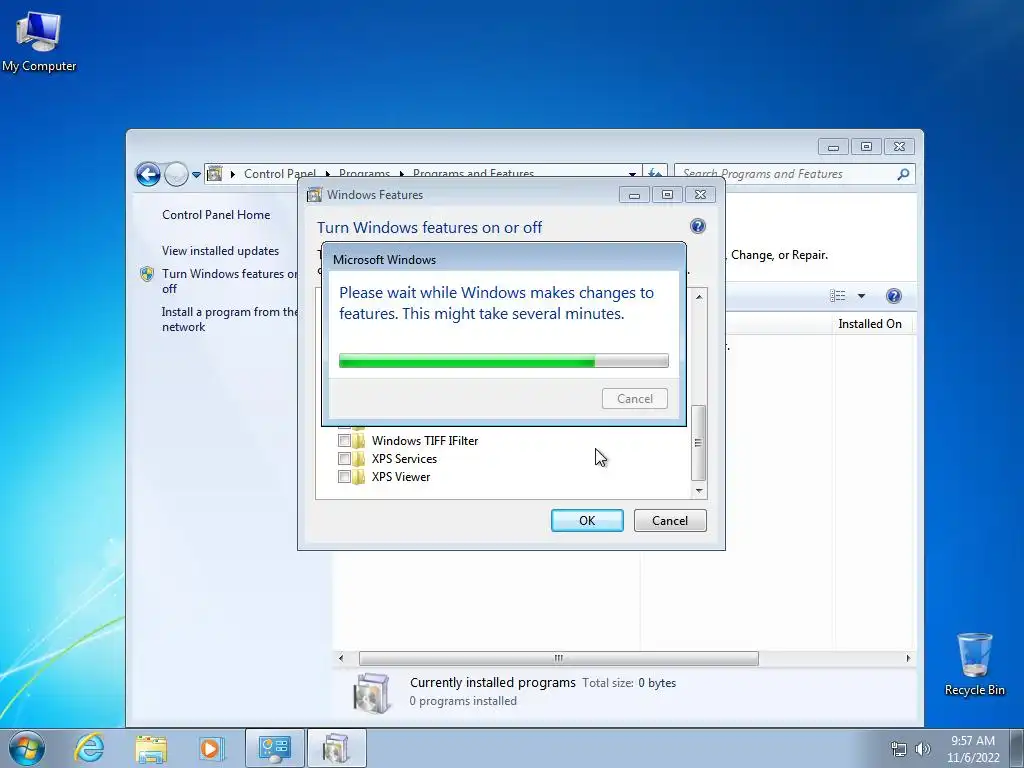Click the Search Programs and Features field
Image resolution: width=1024 pixels, height=768 pixels.
[x=795, y=174]
